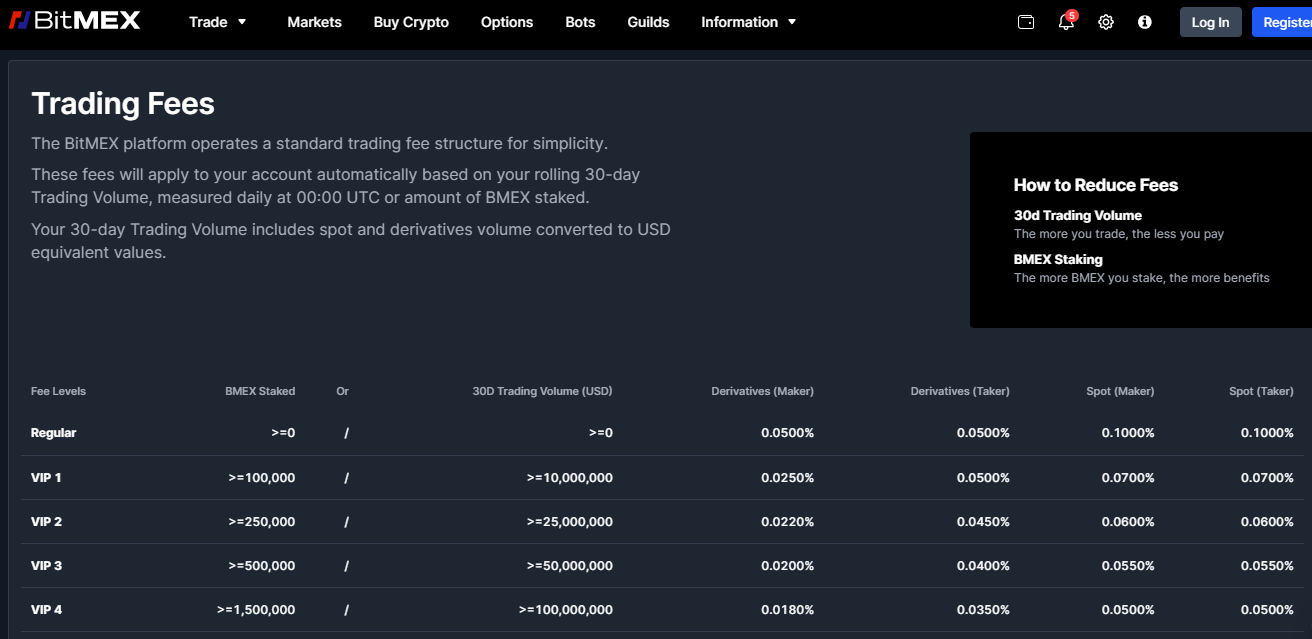Select the VIP 2 row label
The image size is (1312, 639).
pos(46,522)
